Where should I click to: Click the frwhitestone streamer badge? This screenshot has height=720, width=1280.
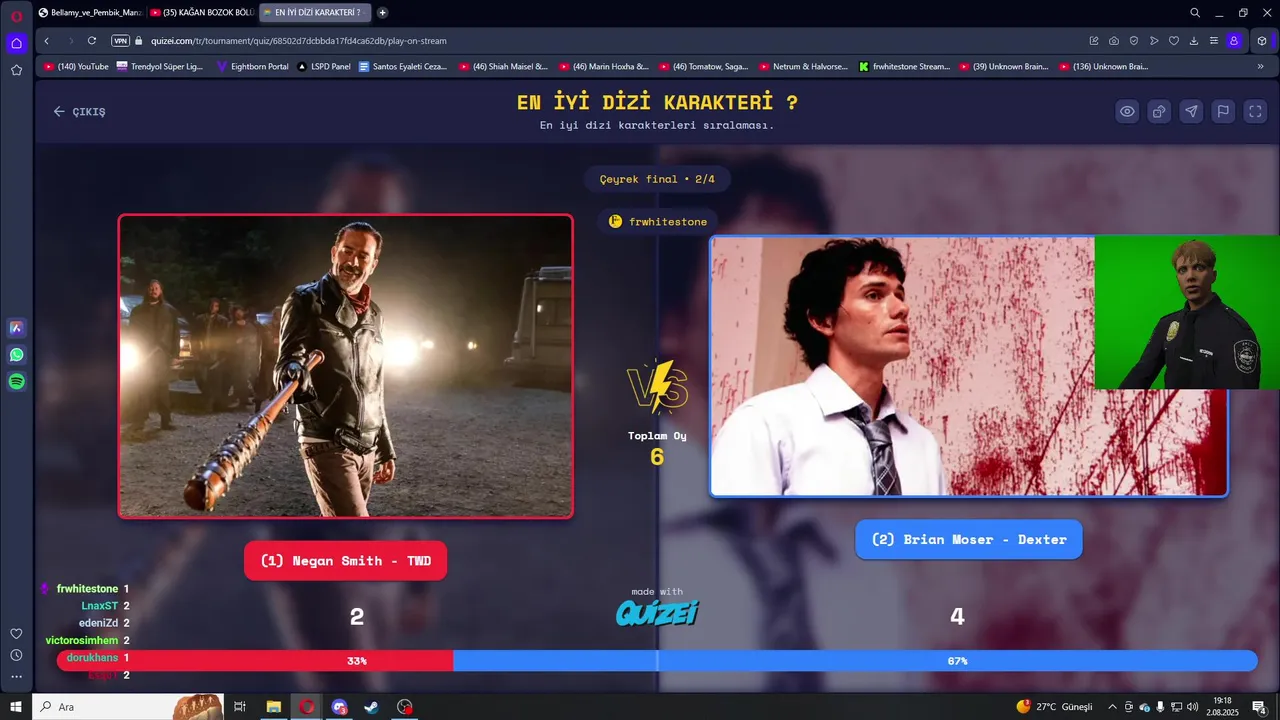[657, 221]
